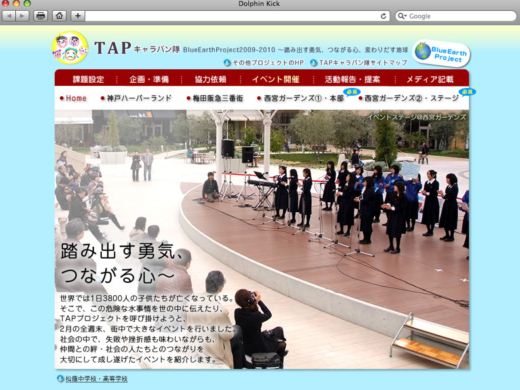Click the cartoon faces site logo
Image resolution: width=520 pixels, height=390 pixels.
click(x=70, y=48)
